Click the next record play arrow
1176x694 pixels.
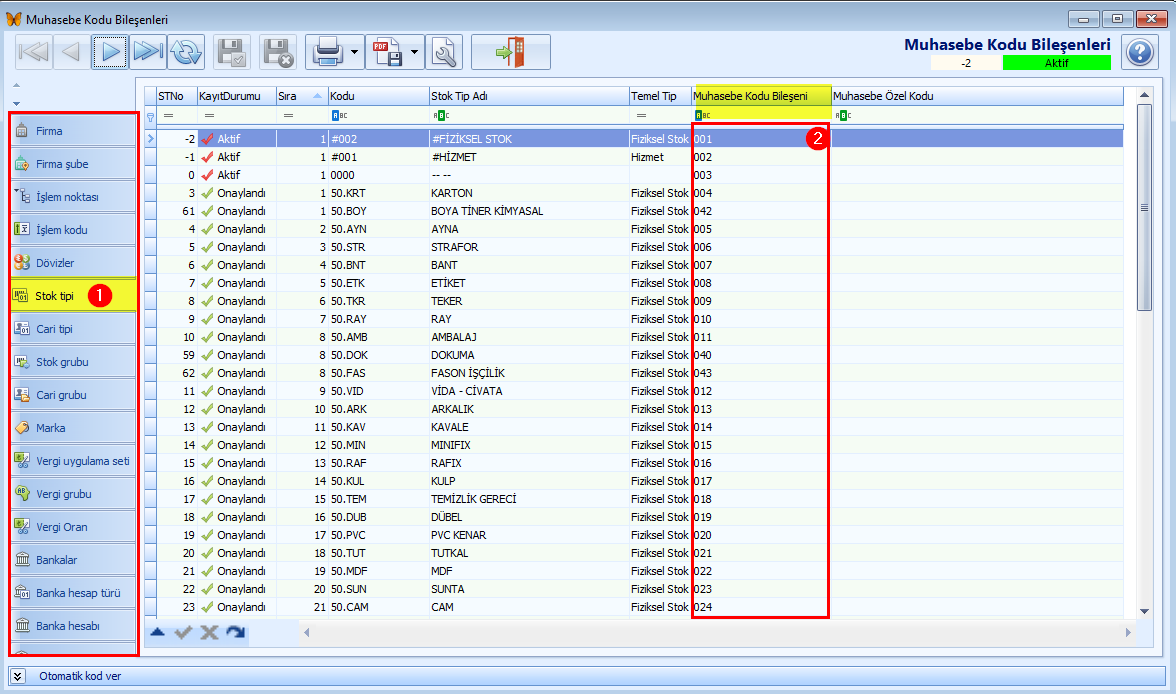pyautogui.click(x=110, y=52)
